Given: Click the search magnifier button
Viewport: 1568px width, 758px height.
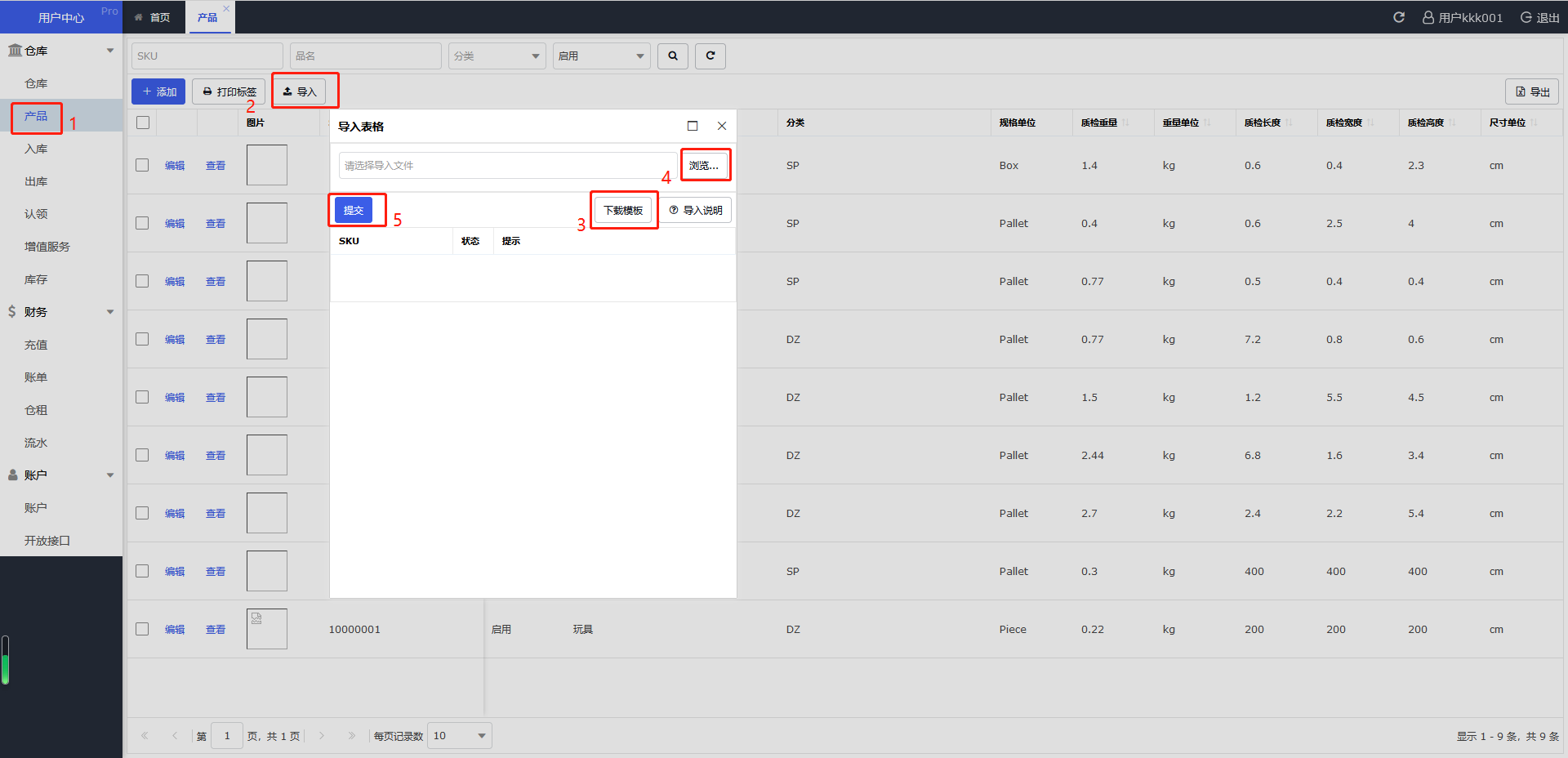Looking at the screenshot, I should coord(673,56).
